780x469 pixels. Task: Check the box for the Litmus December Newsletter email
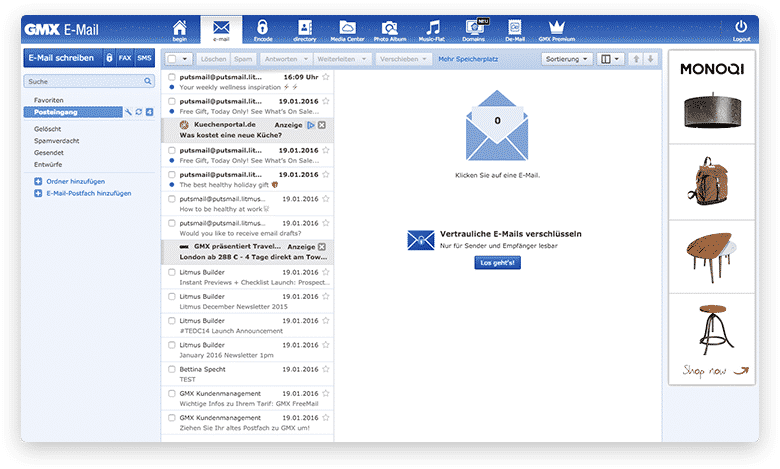point(172,297)
